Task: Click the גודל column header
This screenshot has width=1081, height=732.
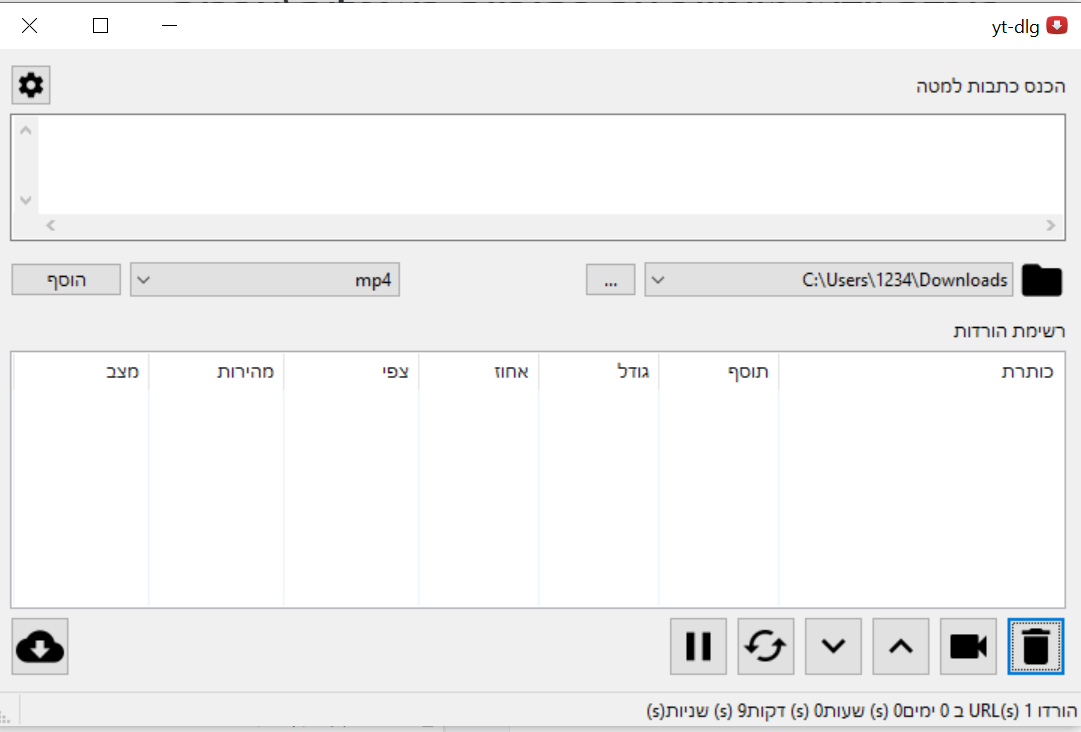Action: point(598,372)
